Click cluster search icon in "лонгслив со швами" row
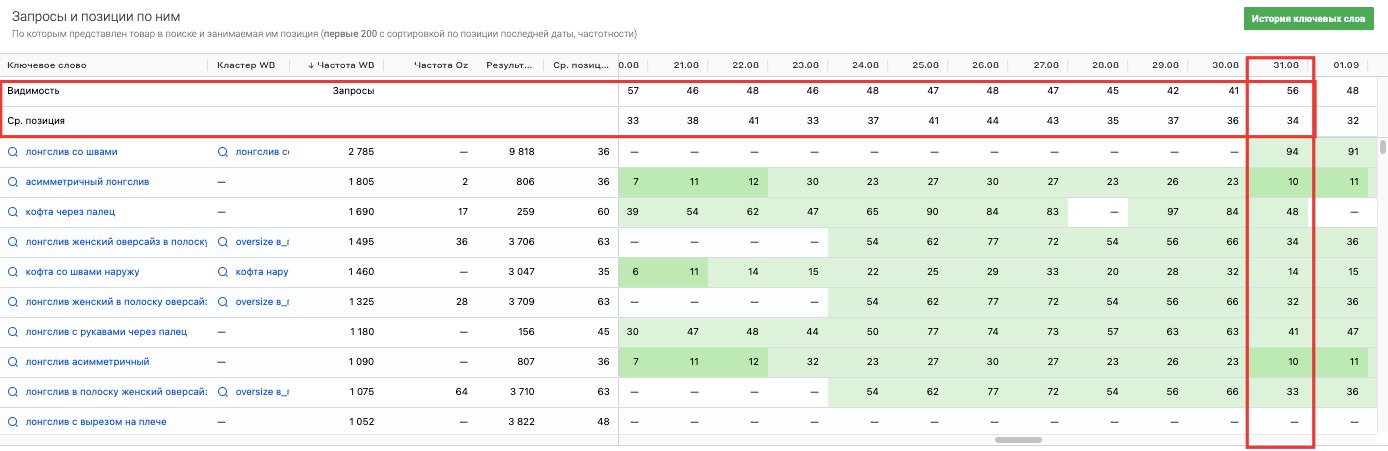 [224, 152]
